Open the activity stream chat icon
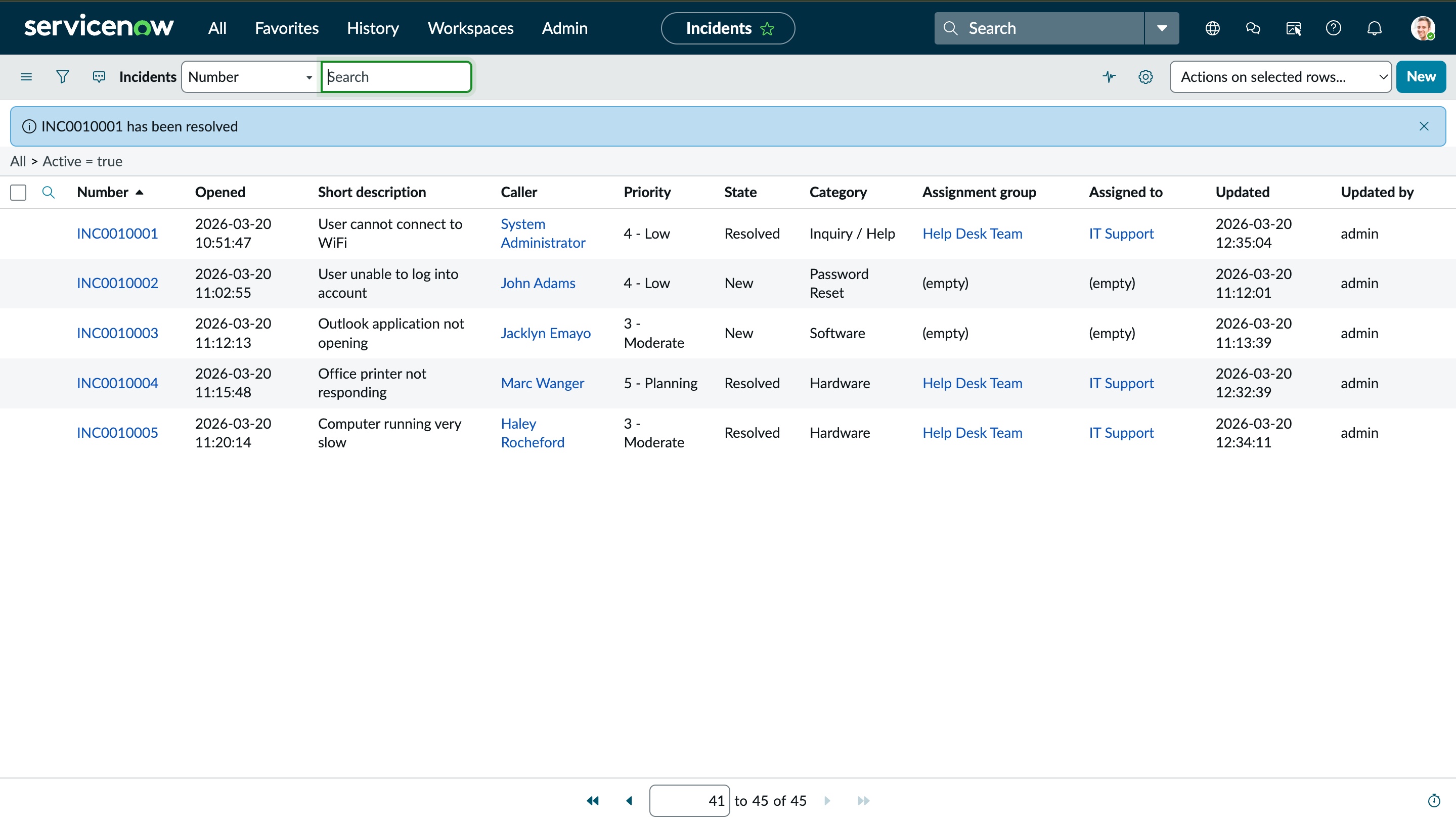The width and height of the screenshot is (1456, 823). 99,76
